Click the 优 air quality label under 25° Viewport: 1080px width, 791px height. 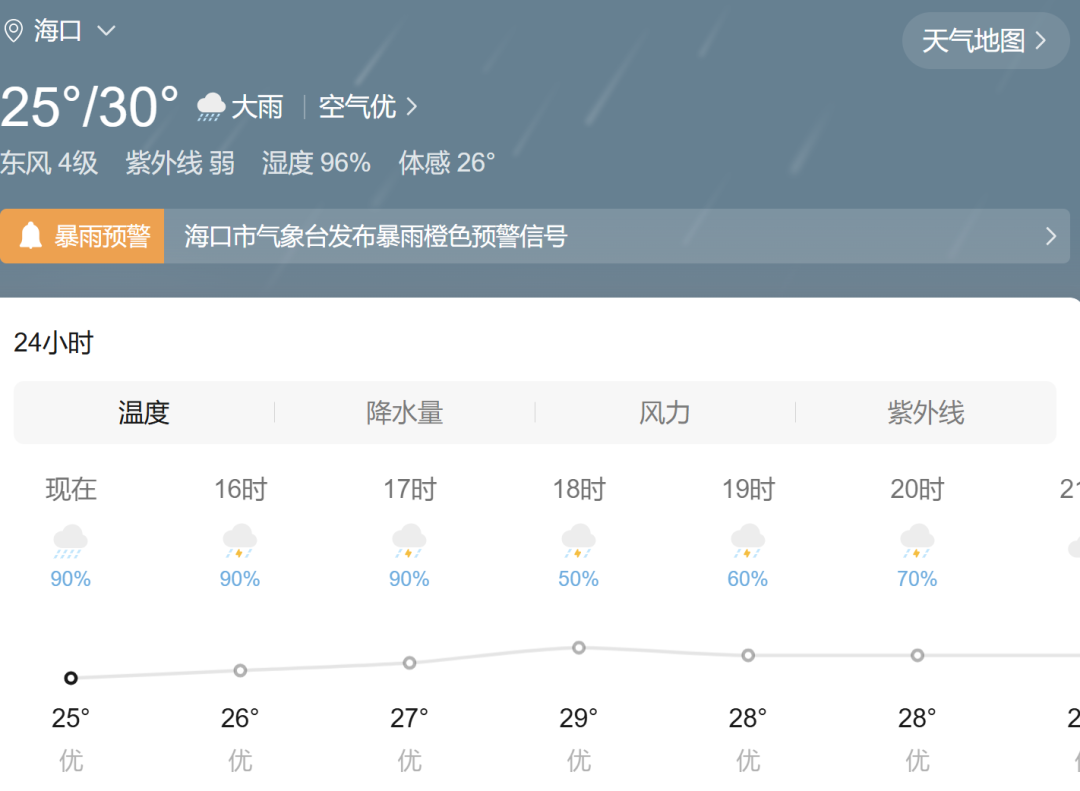[71, 761]
